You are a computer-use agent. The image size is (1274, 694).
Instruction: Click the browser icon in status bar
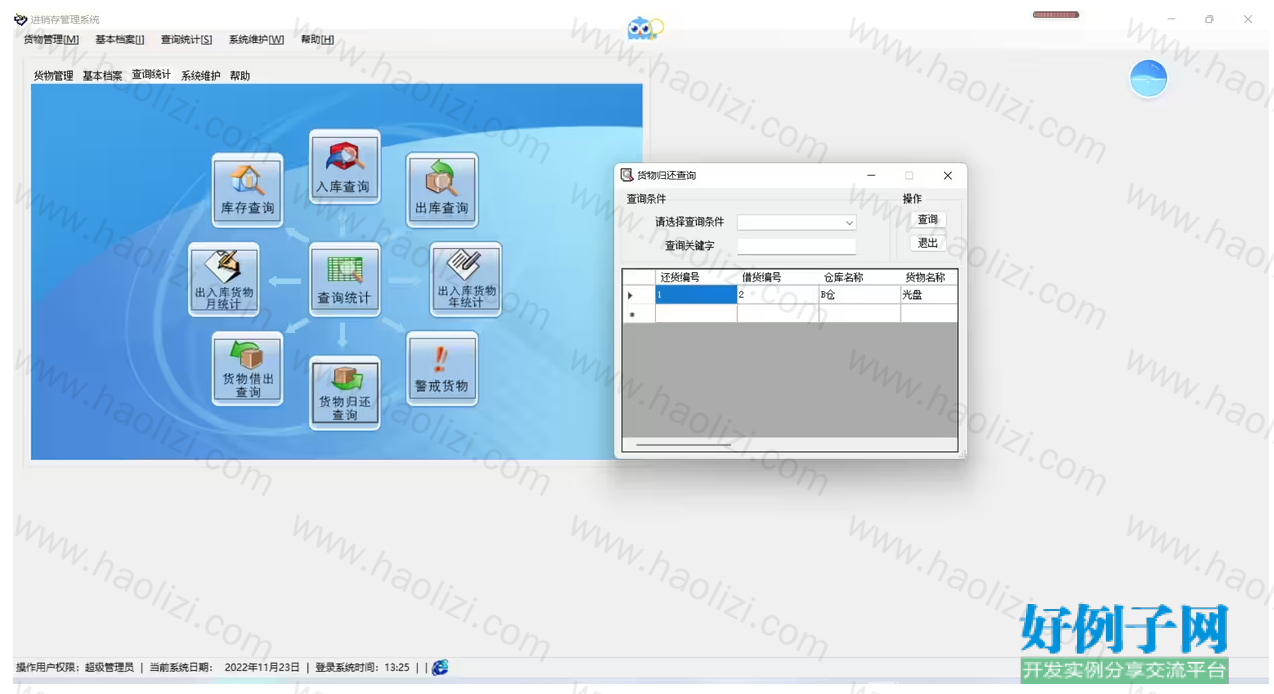tap(440, 667)
